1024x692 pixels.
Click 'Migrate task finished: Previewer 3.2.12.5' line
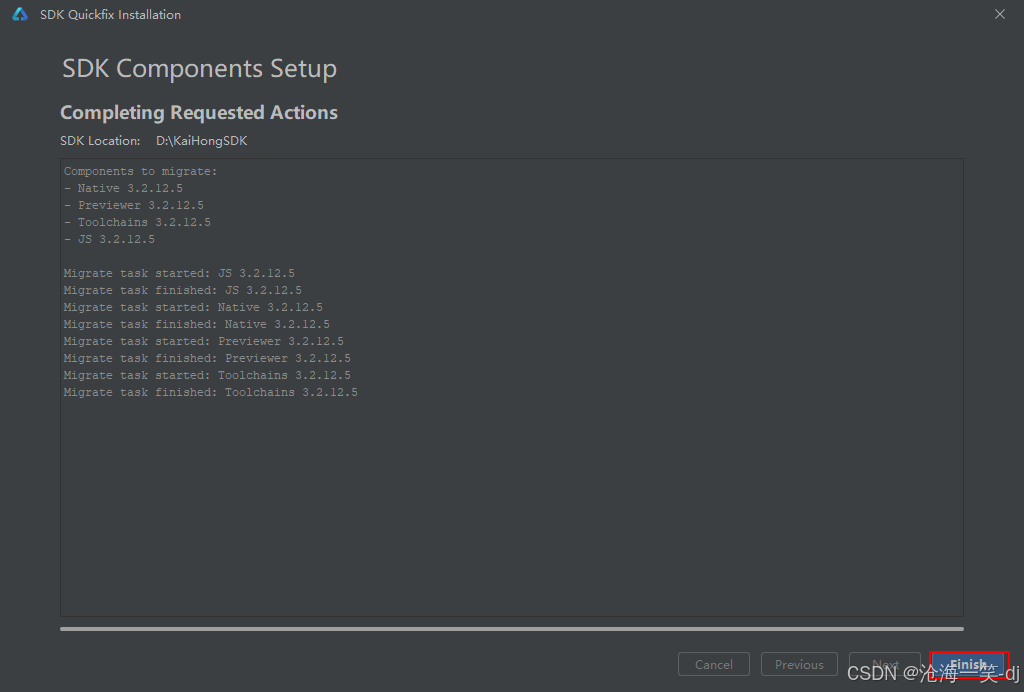pyautogui.click(x=207, y=358)
